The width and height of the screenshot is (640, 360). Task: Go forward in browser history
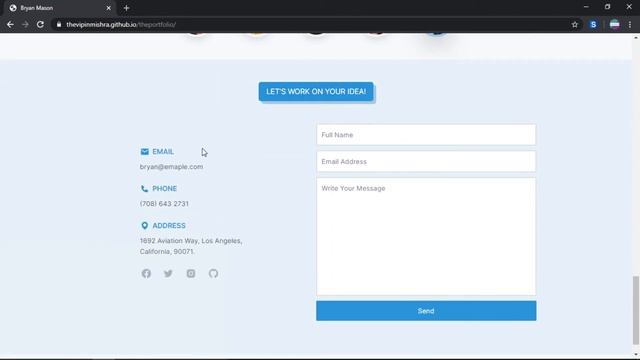[25, 24]
